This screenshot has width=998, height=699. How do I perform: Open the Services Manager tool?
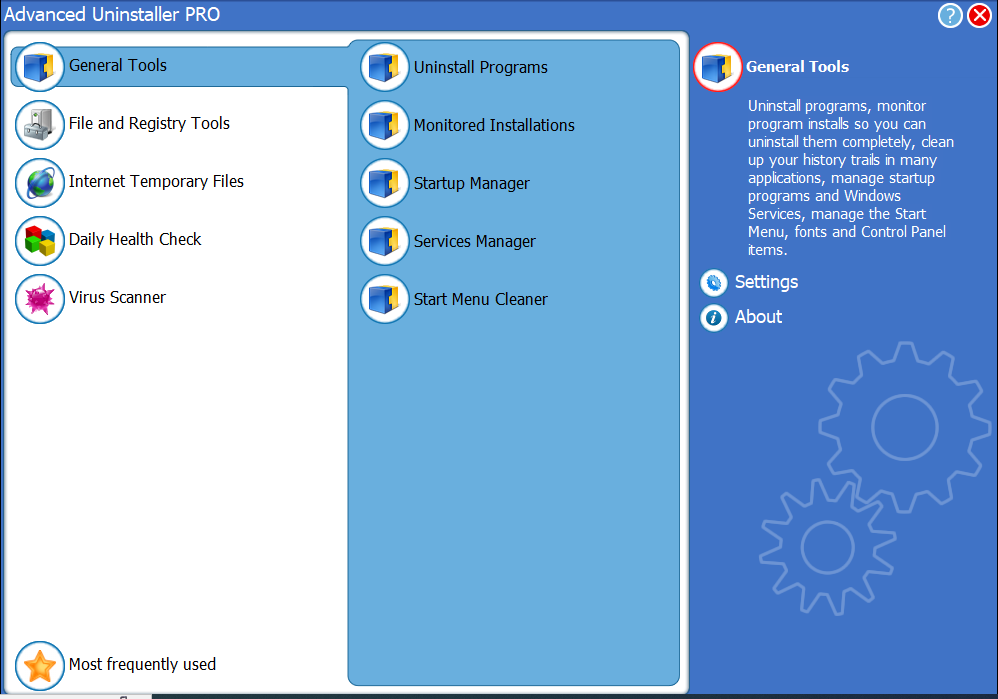(x=474, y=241)
